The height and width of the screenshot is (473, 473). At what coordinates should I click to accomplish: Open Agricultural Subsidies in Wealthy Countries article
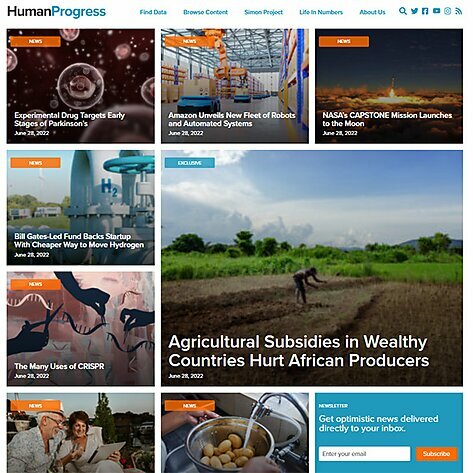pos(298,351)
